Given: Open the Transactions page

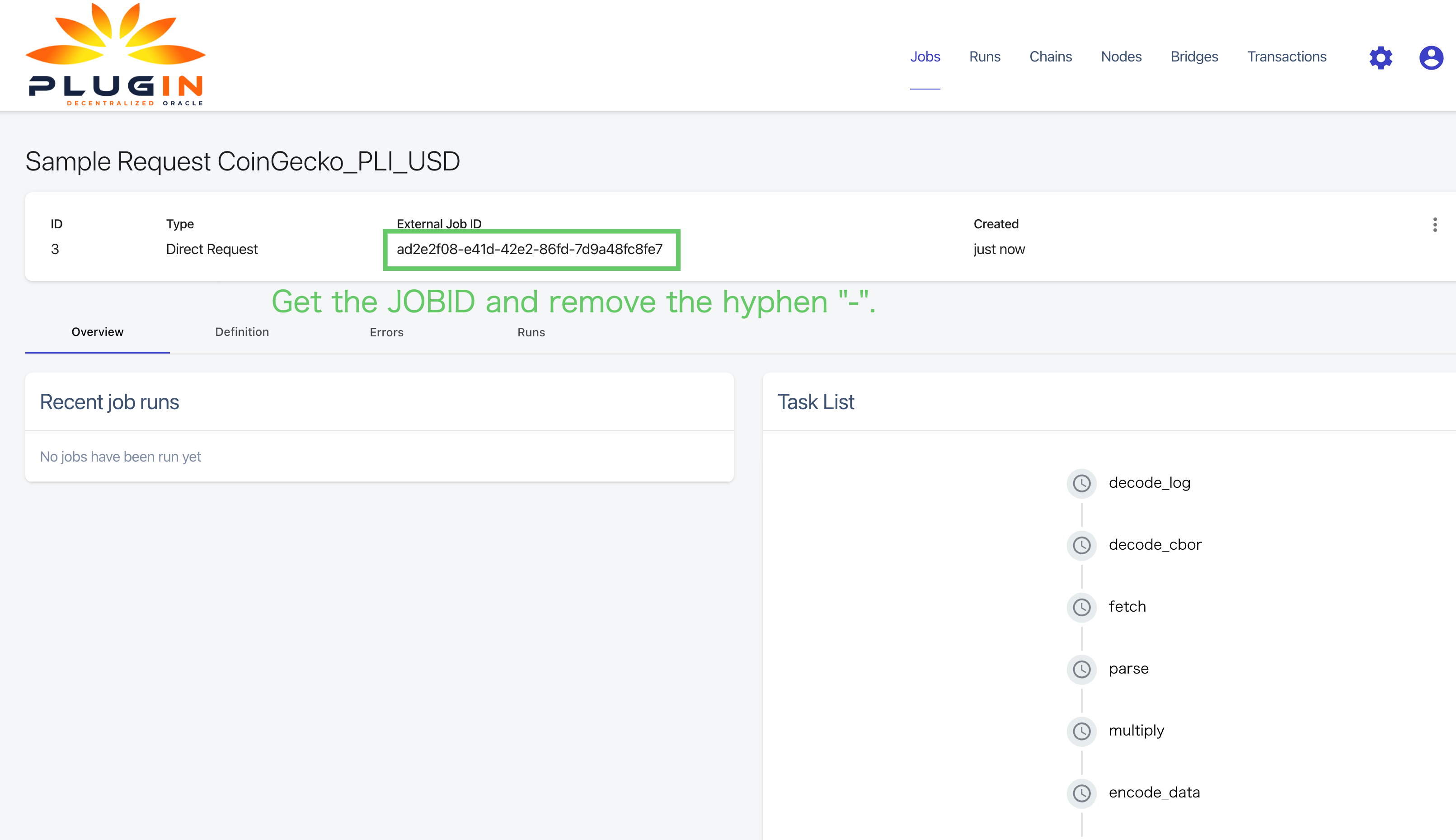Looking at the screenshot, I should [1287, 57].
